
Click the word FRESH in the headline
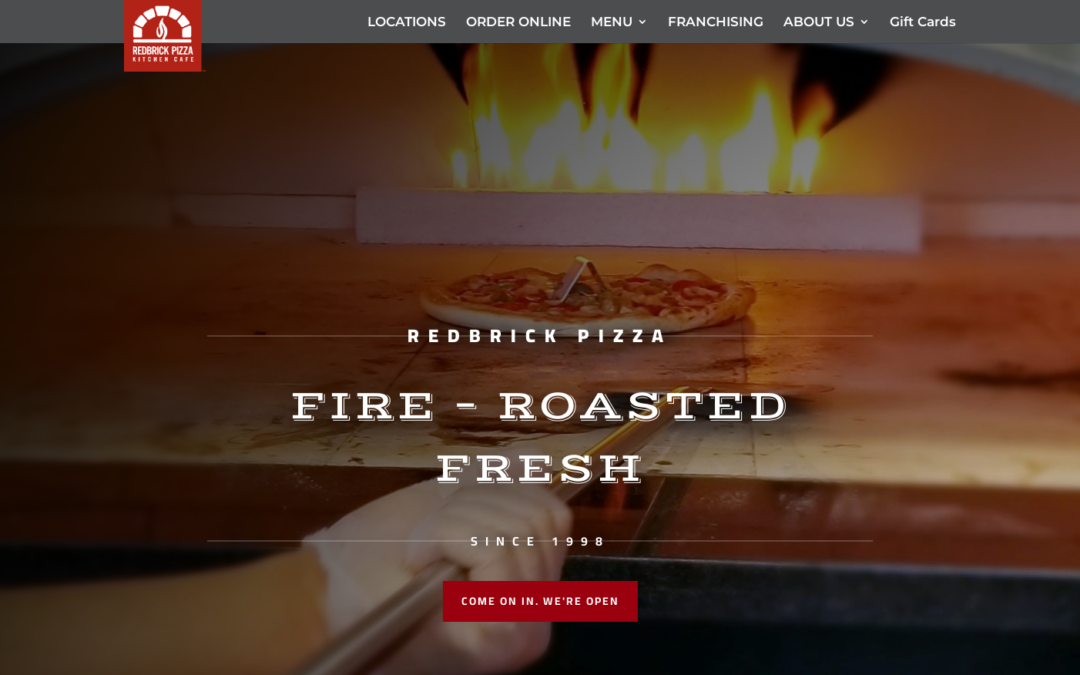pos(540,468)
